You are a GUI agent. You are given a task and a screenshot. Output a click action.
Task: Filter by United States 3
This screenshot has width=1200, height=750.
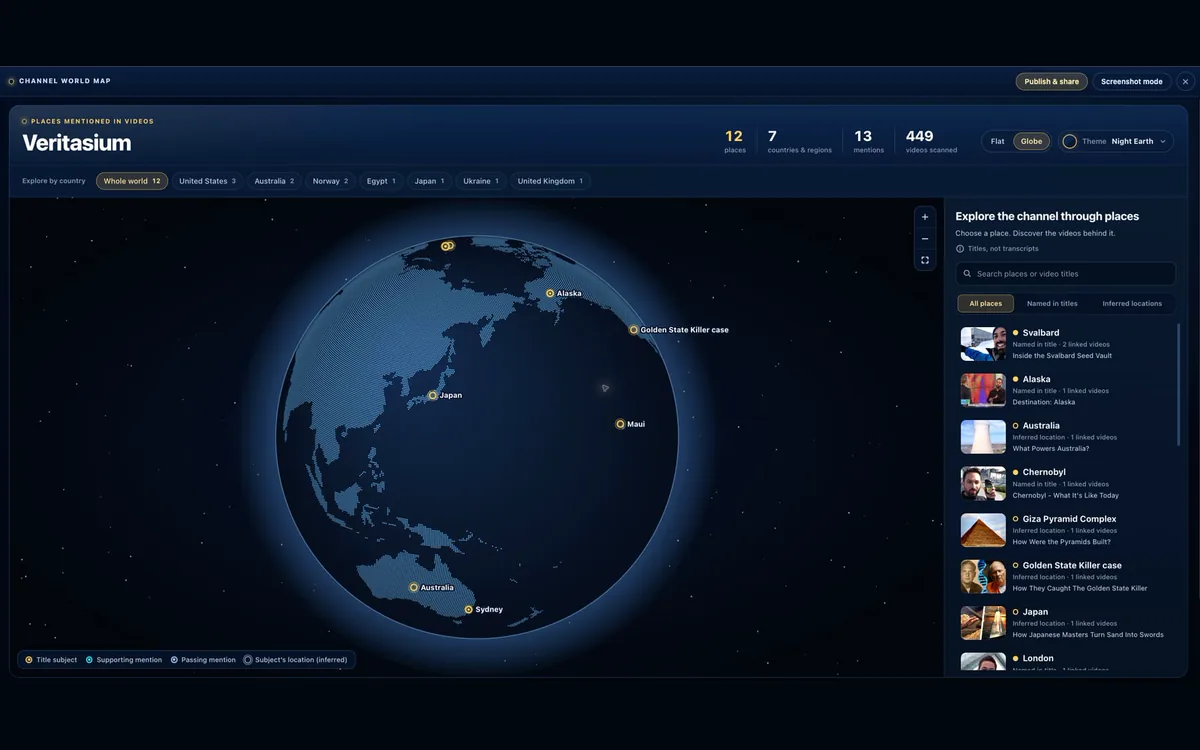pyautogui.click(x=207, y=181)
